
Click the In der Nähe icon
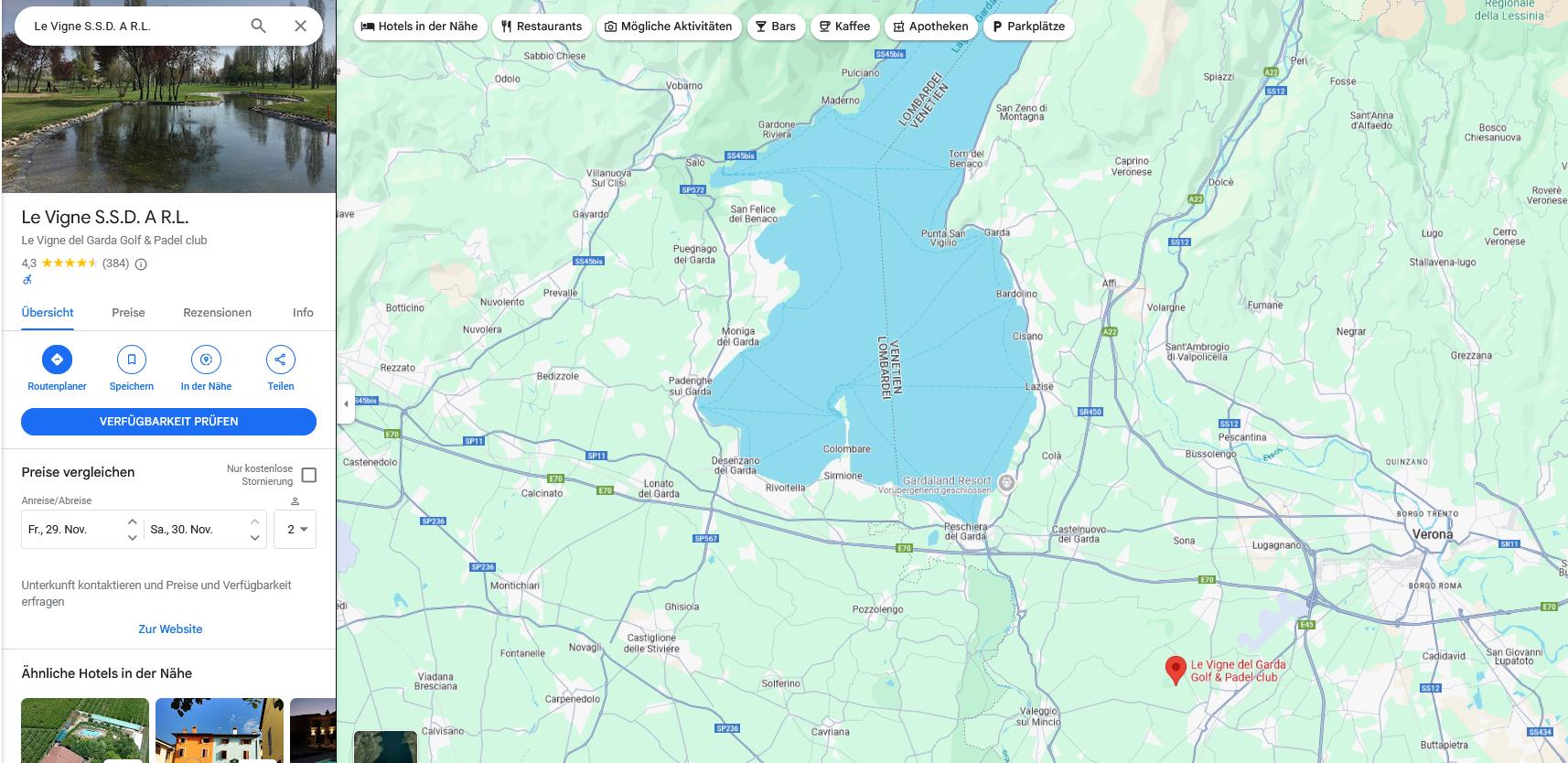(206, 360)
